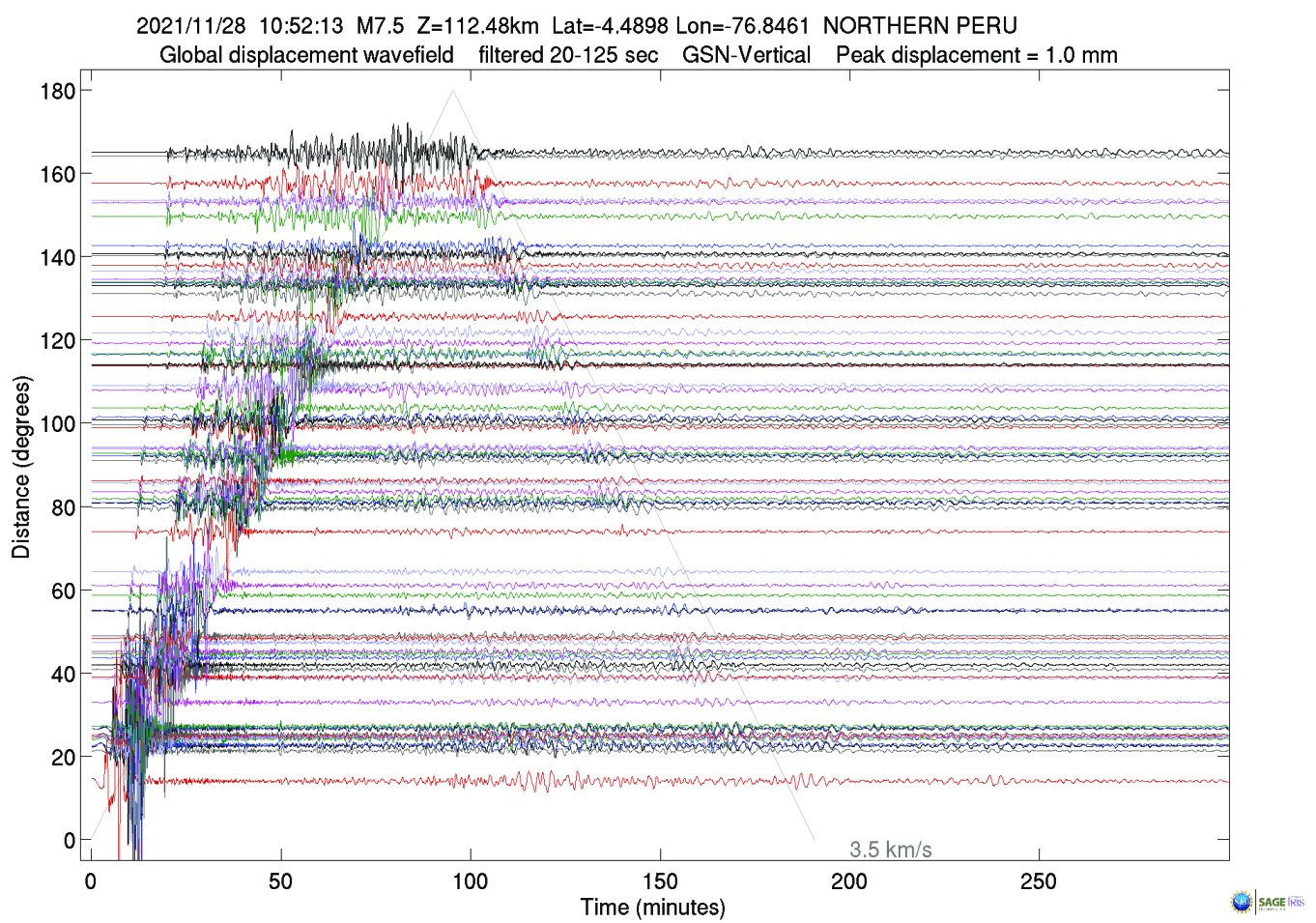
Task: Click the "filtered 20-125 sec" subtitle text
Action: click(568, 55)
